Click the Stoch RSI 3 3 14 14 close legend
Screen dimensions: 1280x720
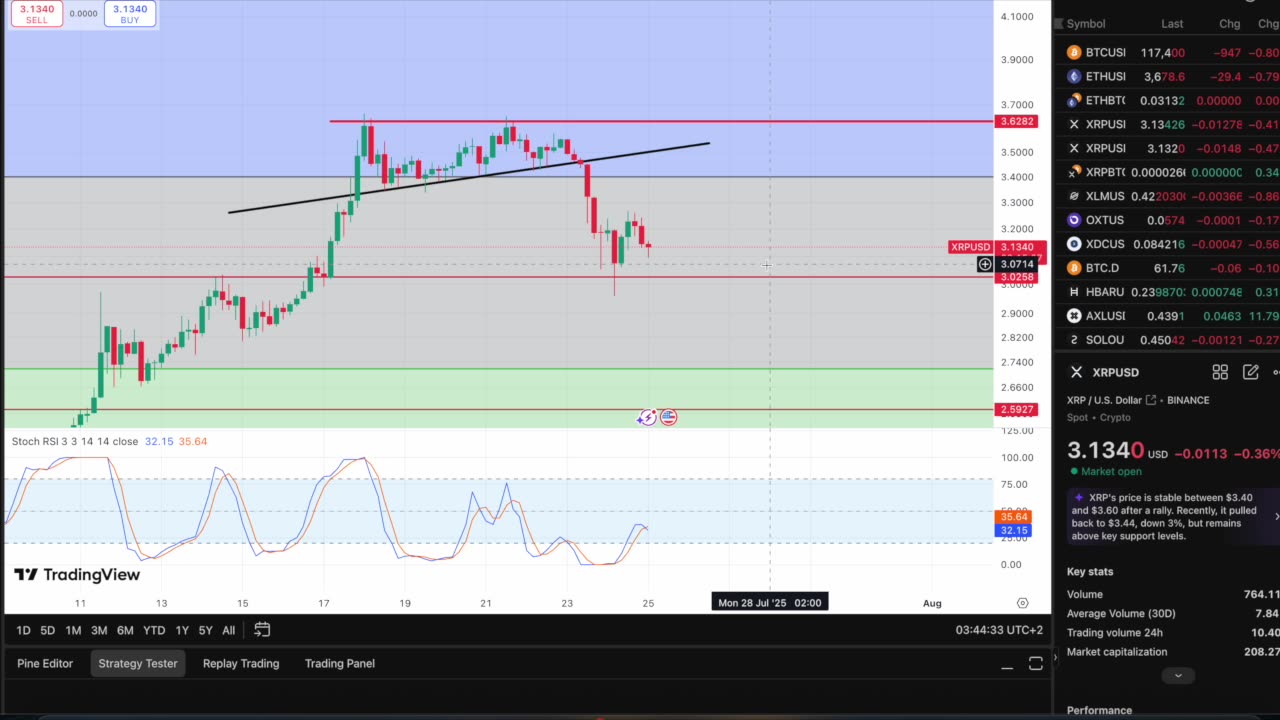pyautogui.click(x=75, y=441)
